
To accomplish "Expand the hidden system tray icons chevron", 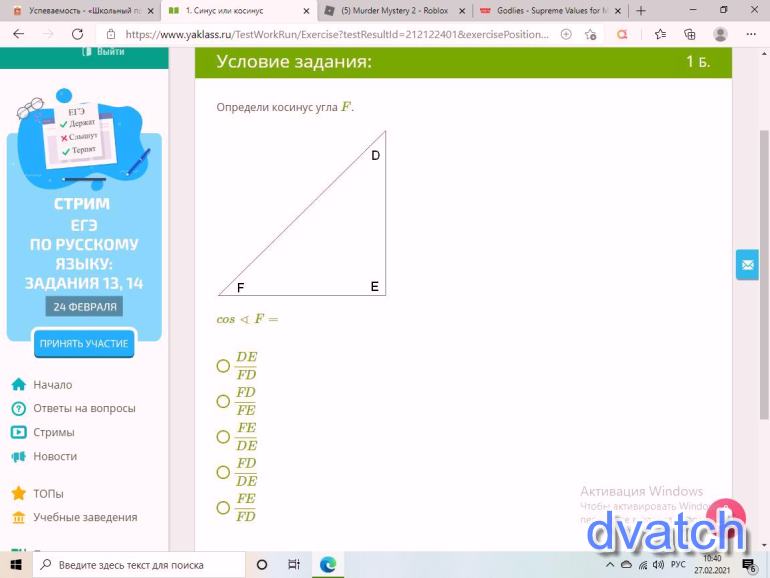I will pos(610,565).
